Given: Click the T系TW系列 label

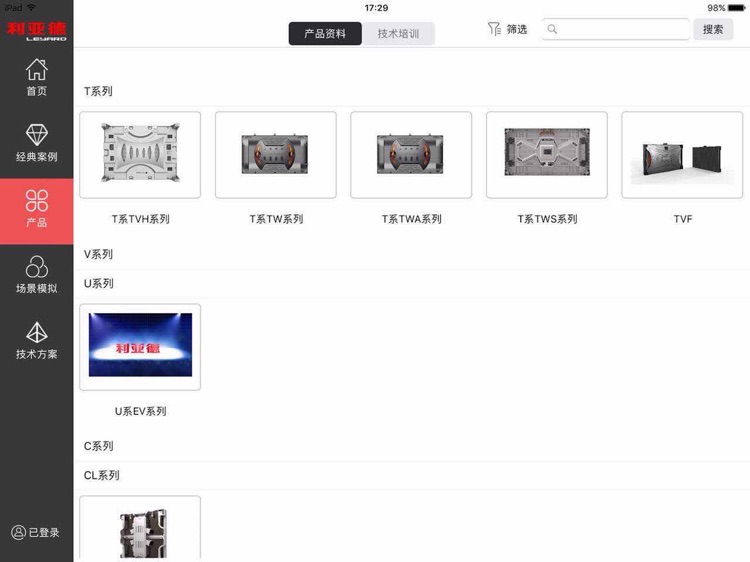Looking at the screenshot, I should coord(276,219).
